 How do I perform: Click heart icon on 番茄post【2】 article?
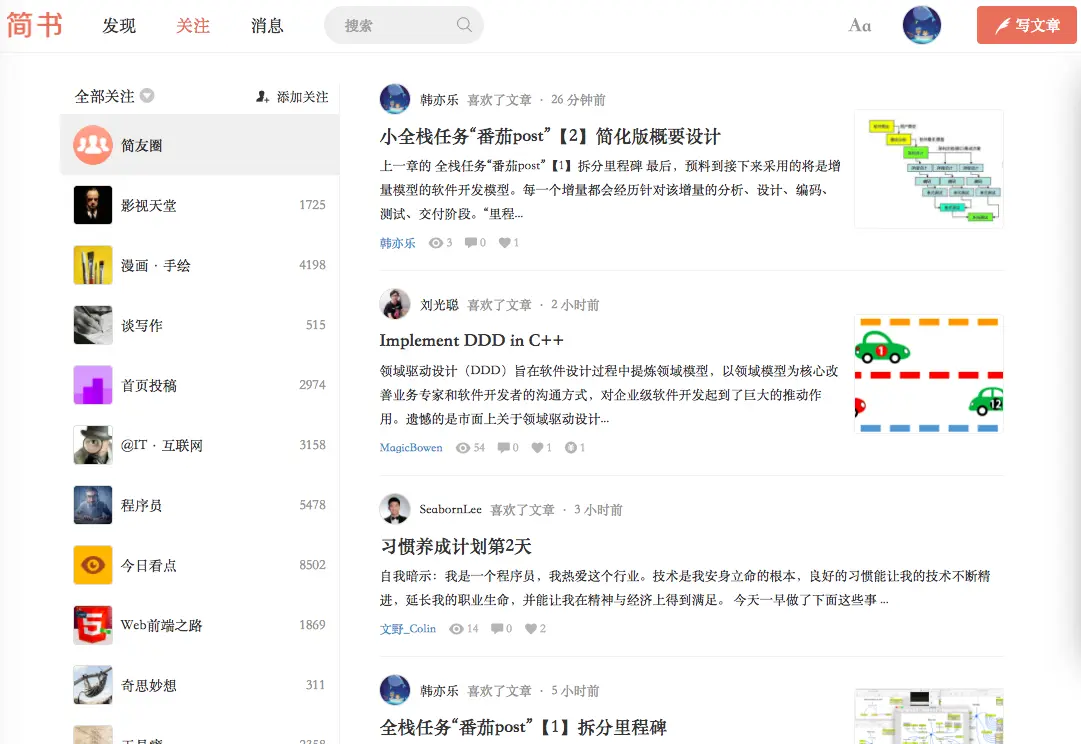click(505, 243)
